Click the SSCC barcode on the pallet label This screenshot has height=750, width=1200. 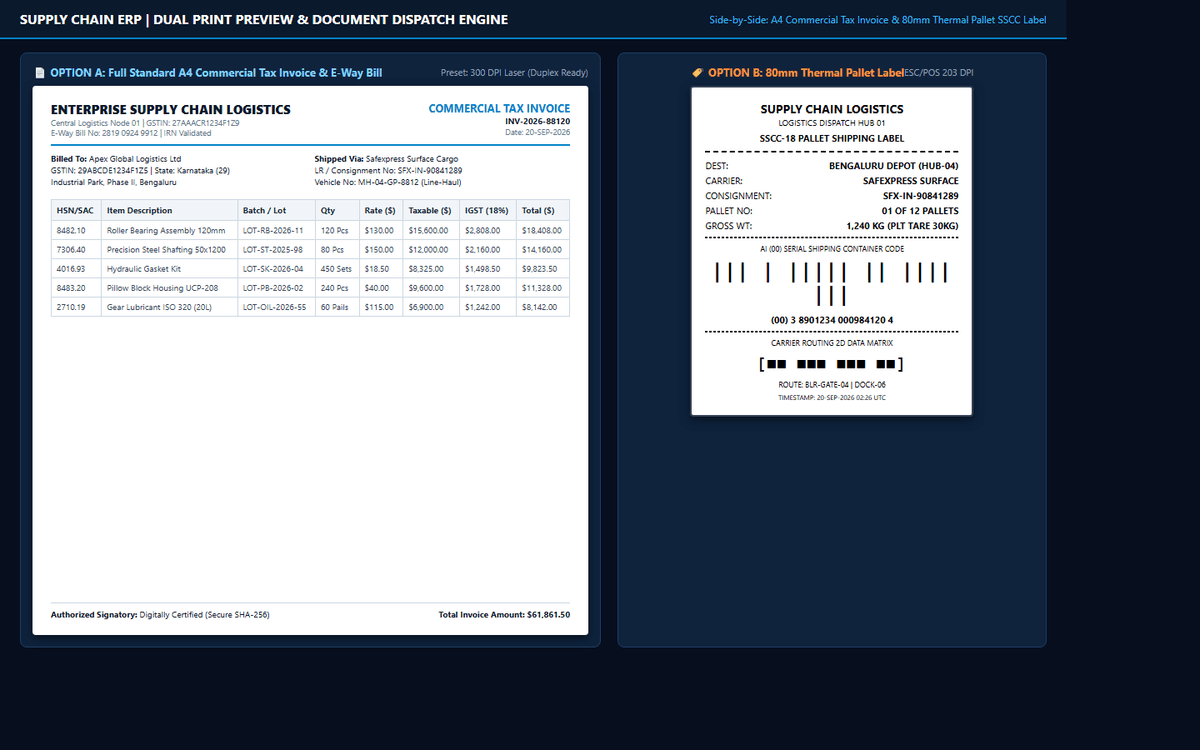coord(832,283)
